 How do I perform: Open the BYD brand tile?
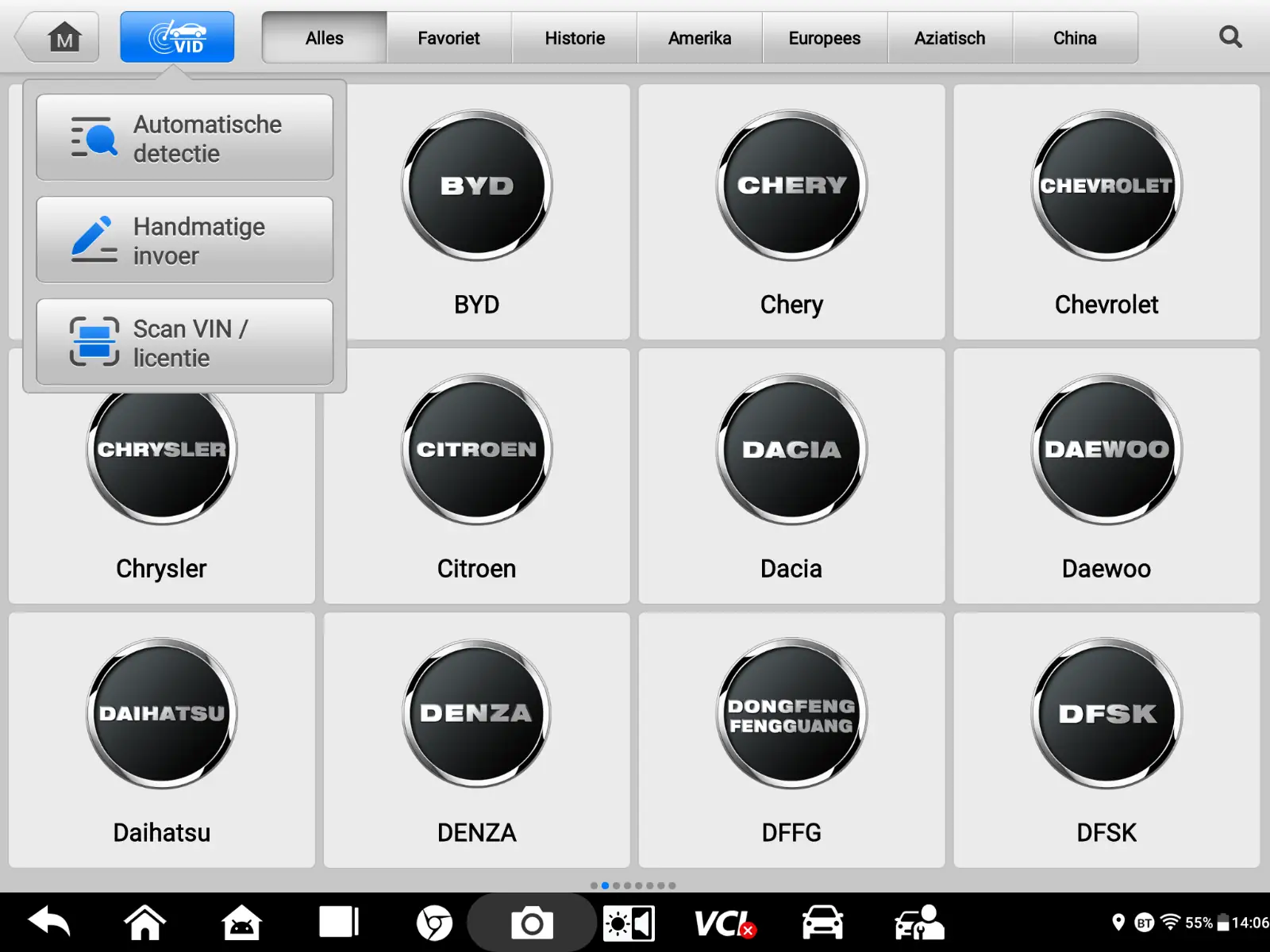click(477, 212)
